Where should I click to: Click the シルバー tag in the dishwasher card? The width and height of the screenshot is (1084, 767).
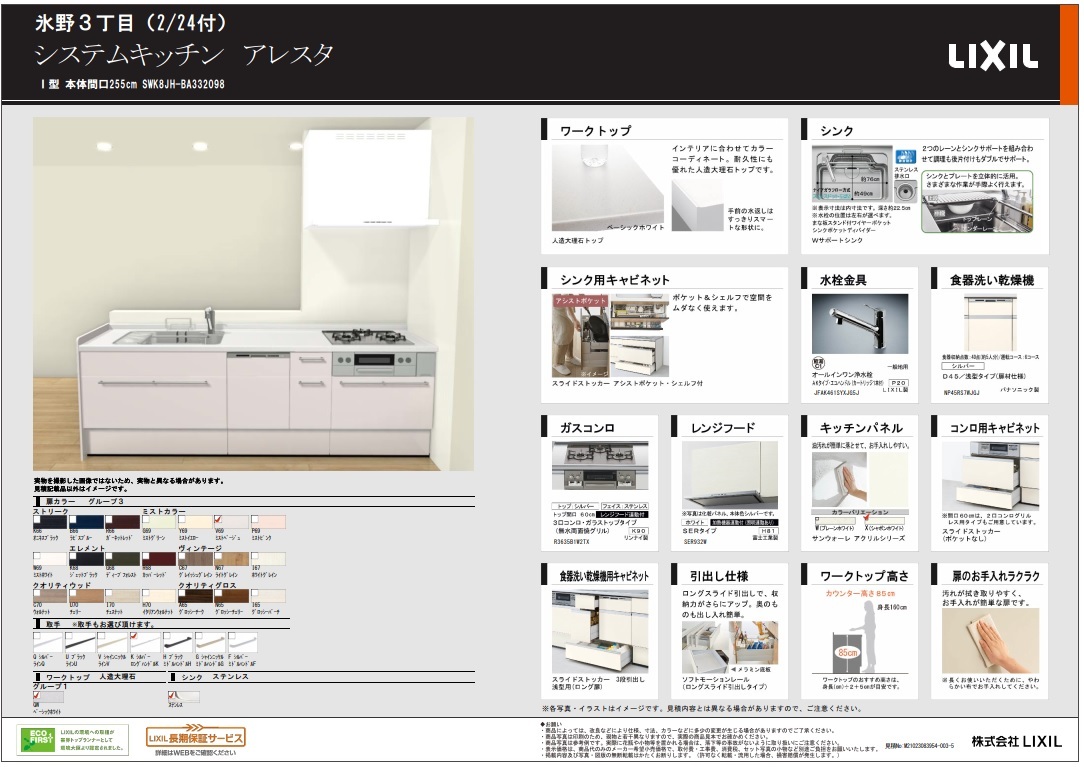point(963,366)
